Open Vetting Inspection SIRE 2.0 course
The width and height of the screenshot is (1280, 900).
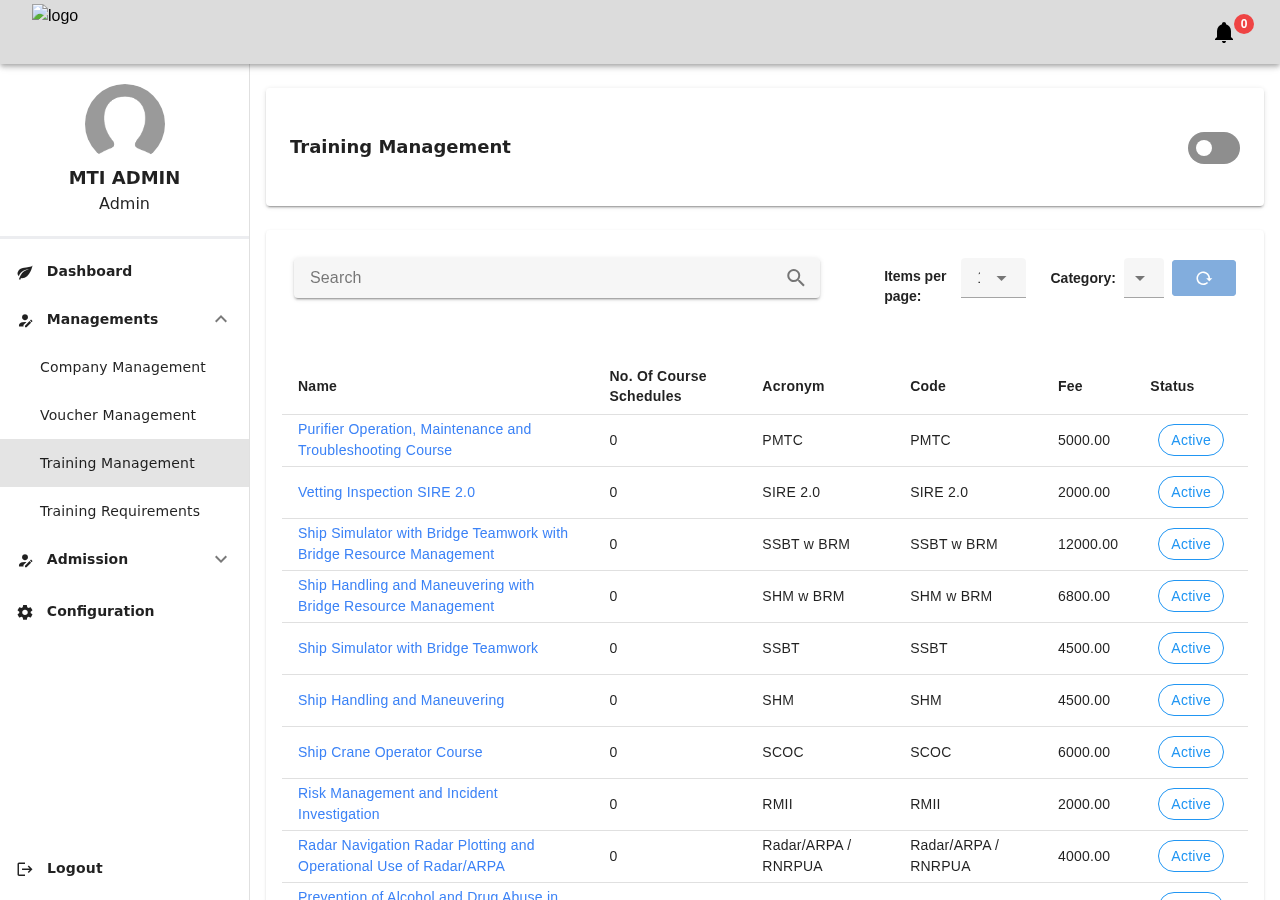pos(386,492)
